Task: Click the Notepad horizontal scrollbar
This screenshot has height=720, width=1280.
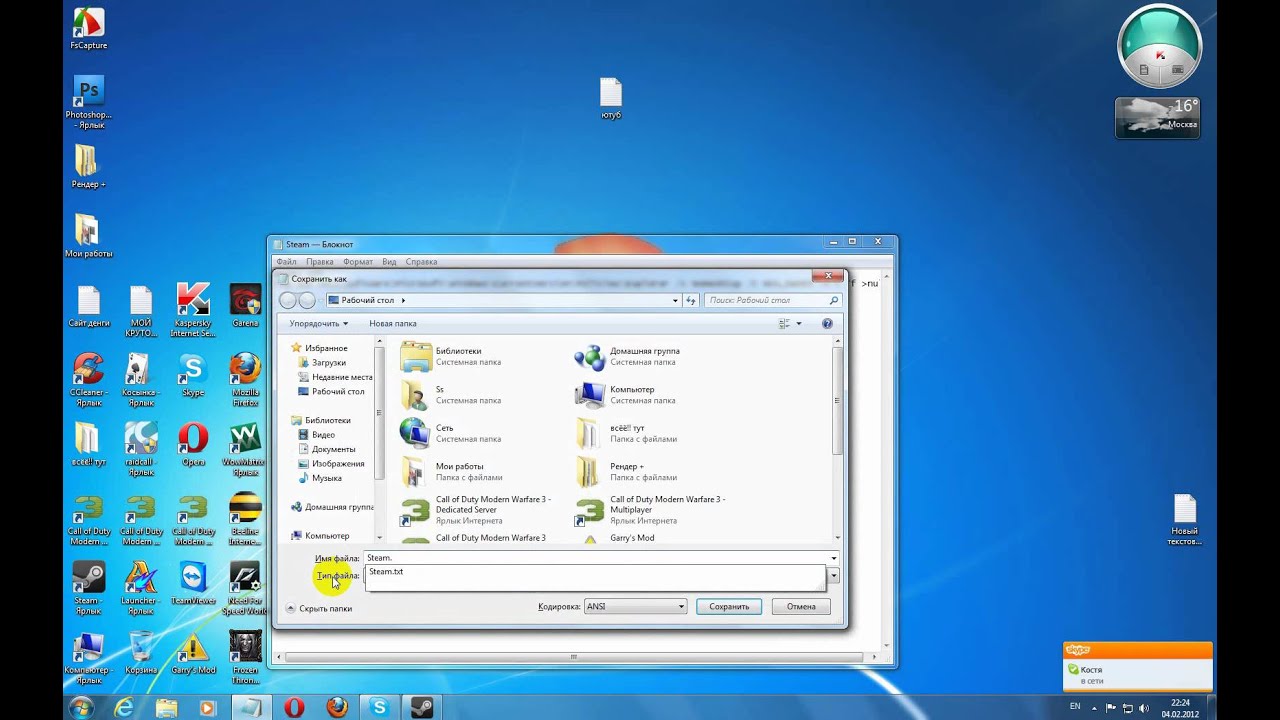Action: [574, 657]
